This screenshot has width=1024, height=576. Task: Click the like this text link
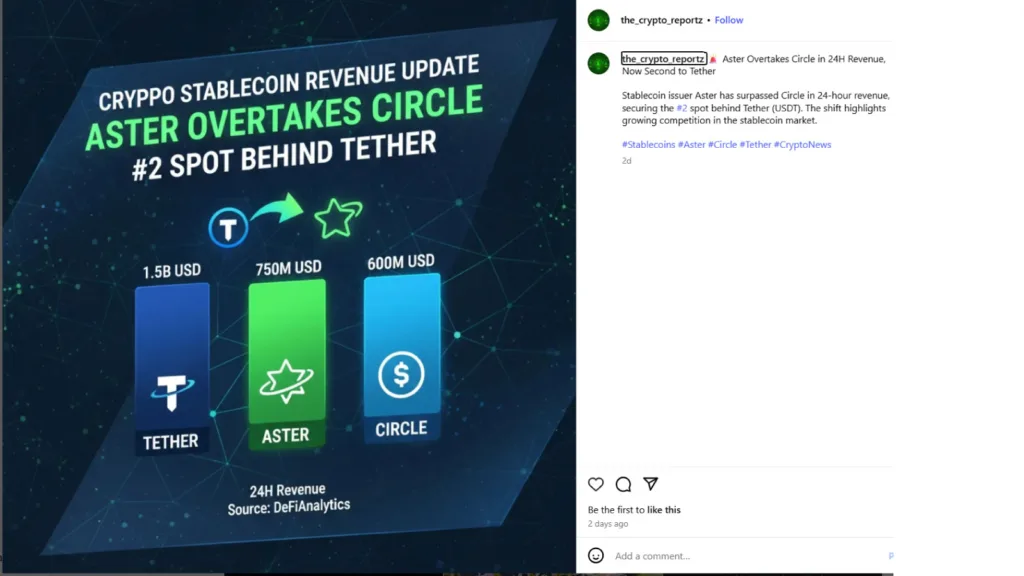664,509
